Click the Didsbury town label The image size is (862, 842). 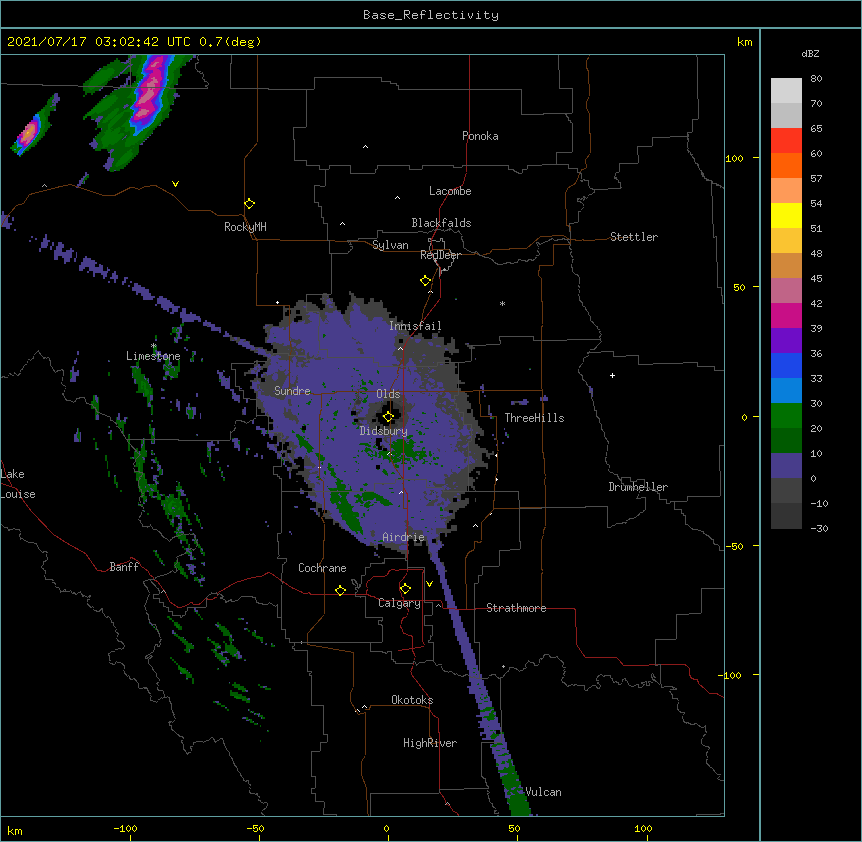tap(384, 431)
